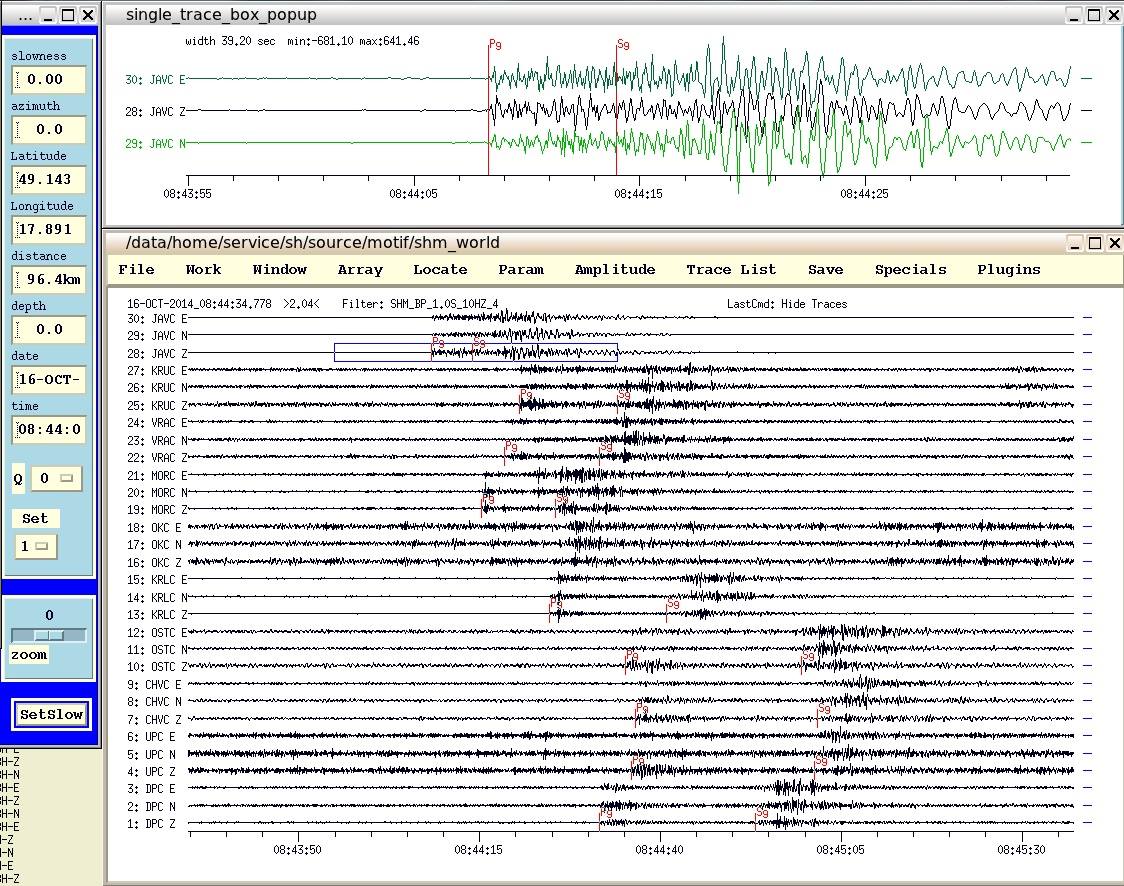Click the blue selection box on JAVC Z
Viewport: 1124px width, 886px height.
(380, 352)
